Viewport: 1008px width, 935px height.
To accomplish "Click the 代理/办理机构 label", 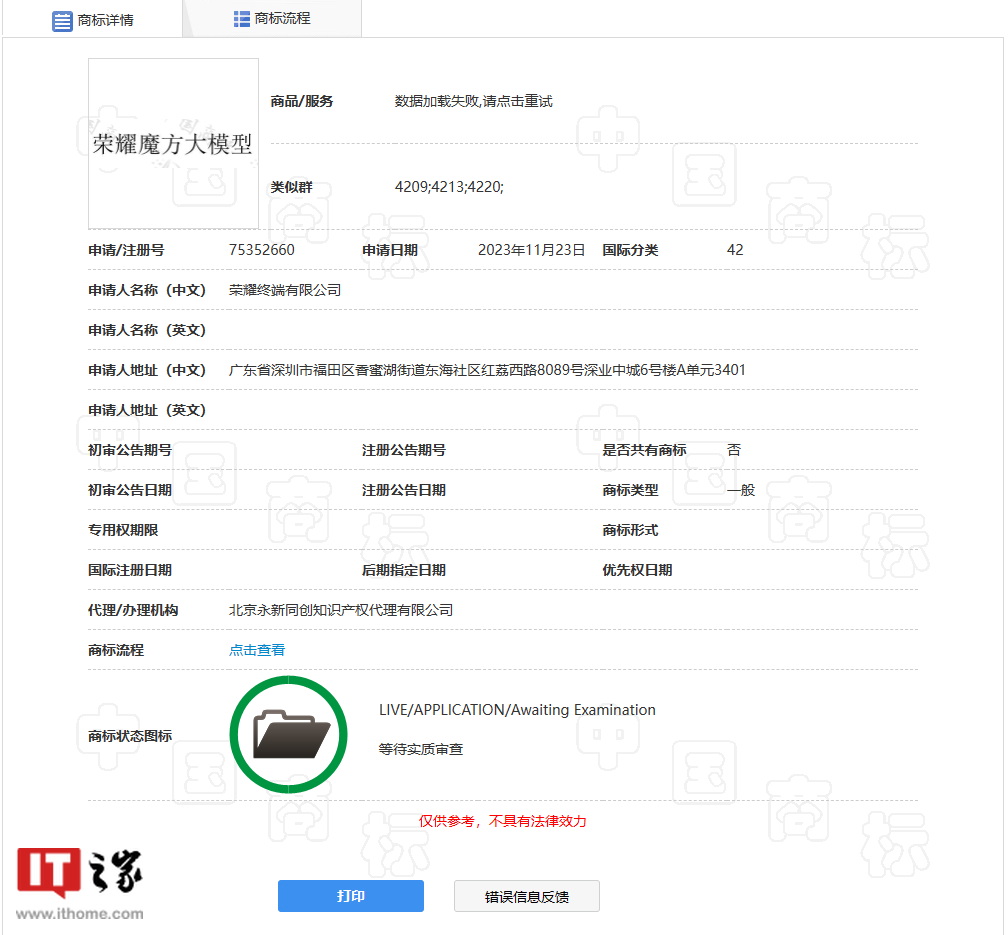I will [133, 610].
